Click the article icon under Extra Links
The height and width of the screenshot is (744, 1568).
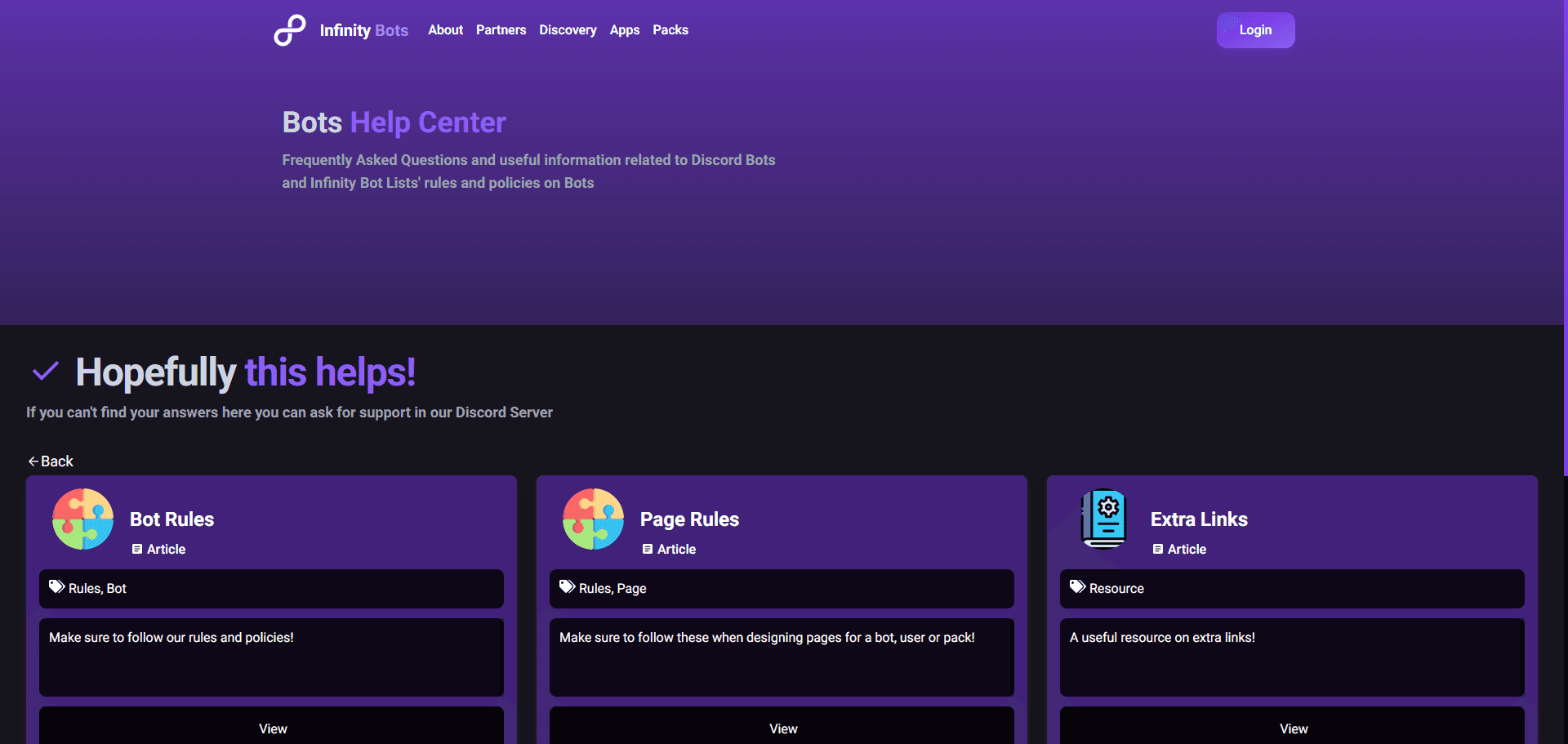pyautogui.click(x=1158, y=550)
